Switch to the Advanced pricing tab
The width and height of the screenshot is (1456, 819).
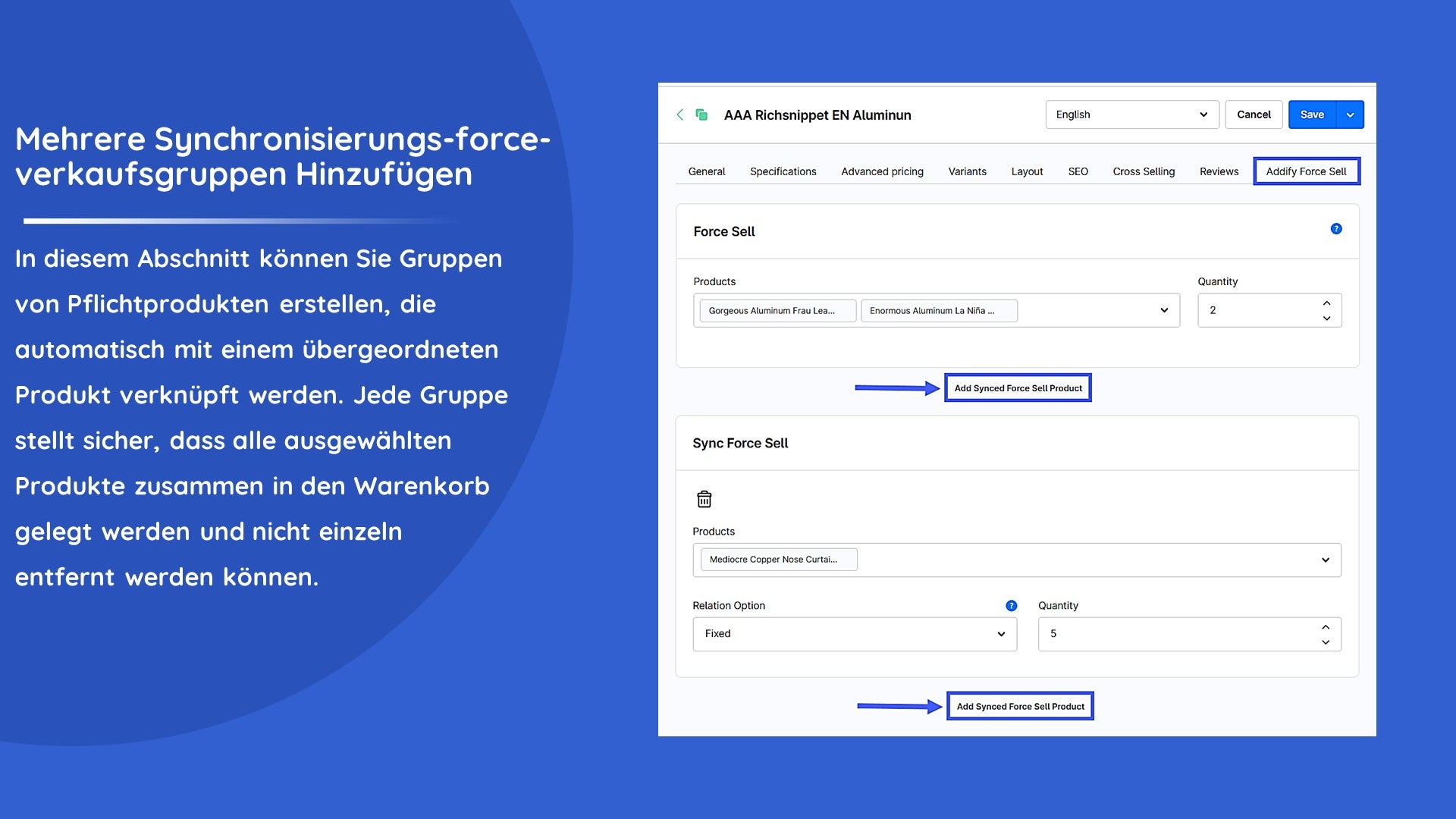tap(882, 171)
